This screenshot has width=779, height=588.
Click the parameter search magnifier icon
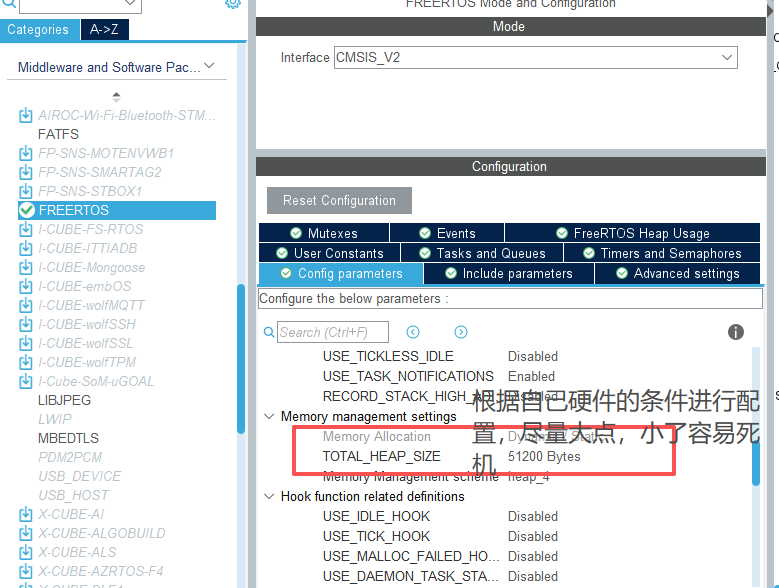[x=269, y=332]
